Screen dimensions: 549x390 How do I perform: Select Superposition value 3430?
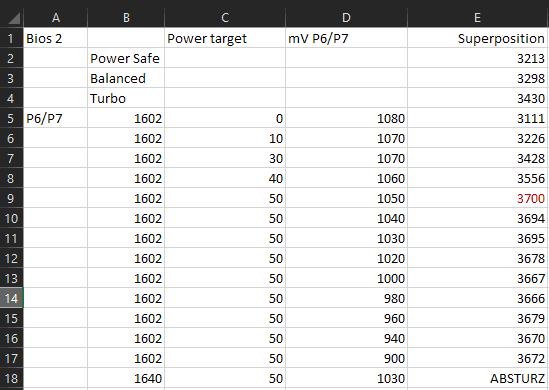coord(478,98)
